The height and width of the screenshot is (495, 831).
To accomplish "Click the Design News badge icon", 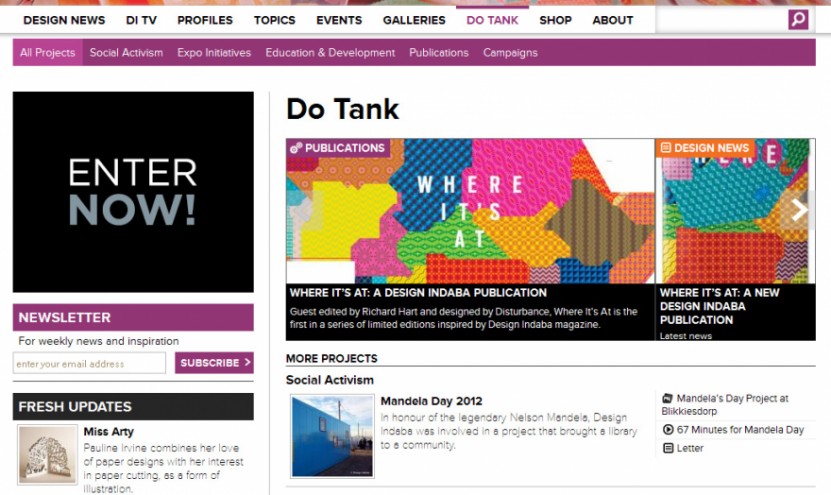I will (x=666, y=148).
